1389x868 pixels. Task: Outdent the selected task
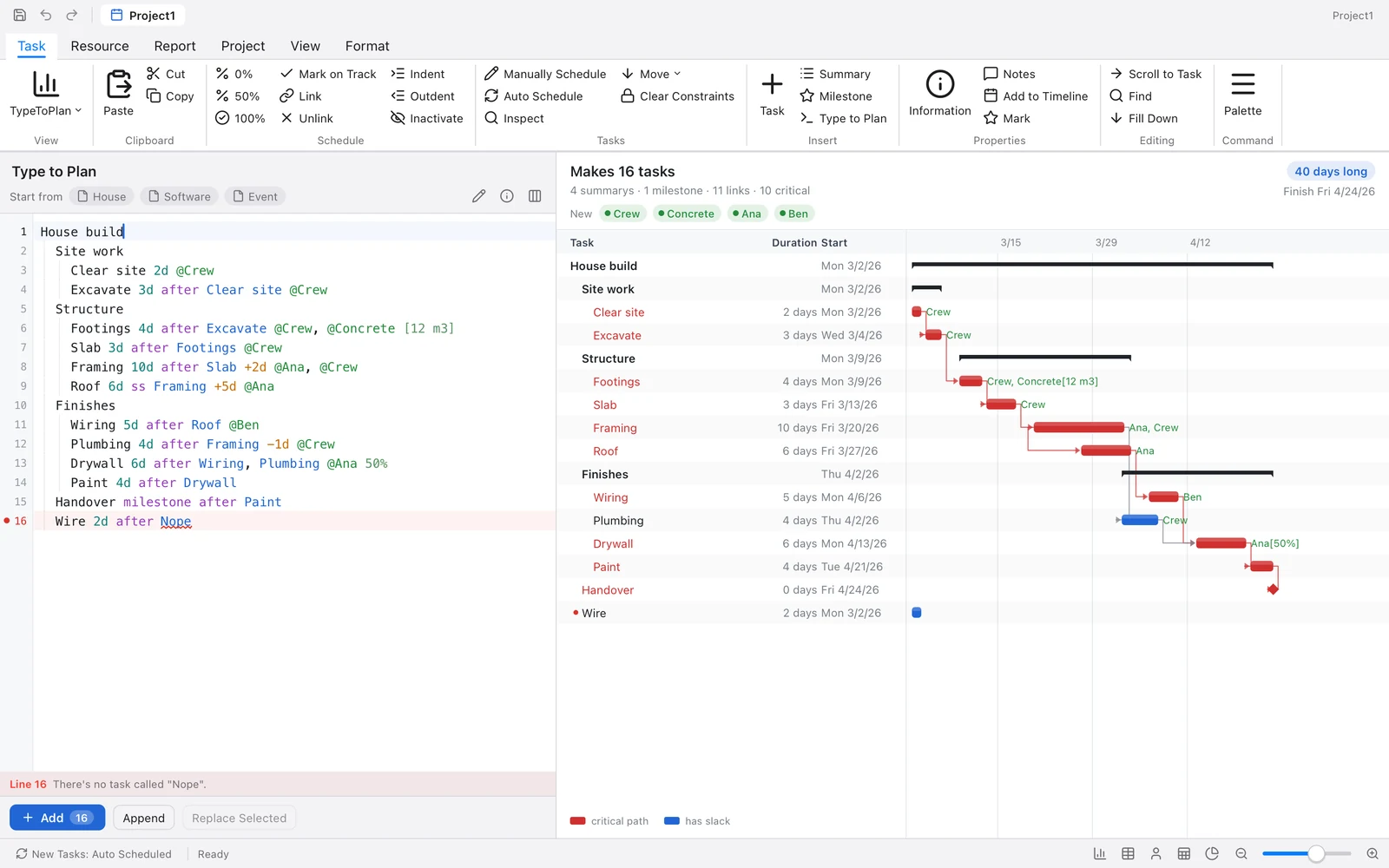coord(423,96)
